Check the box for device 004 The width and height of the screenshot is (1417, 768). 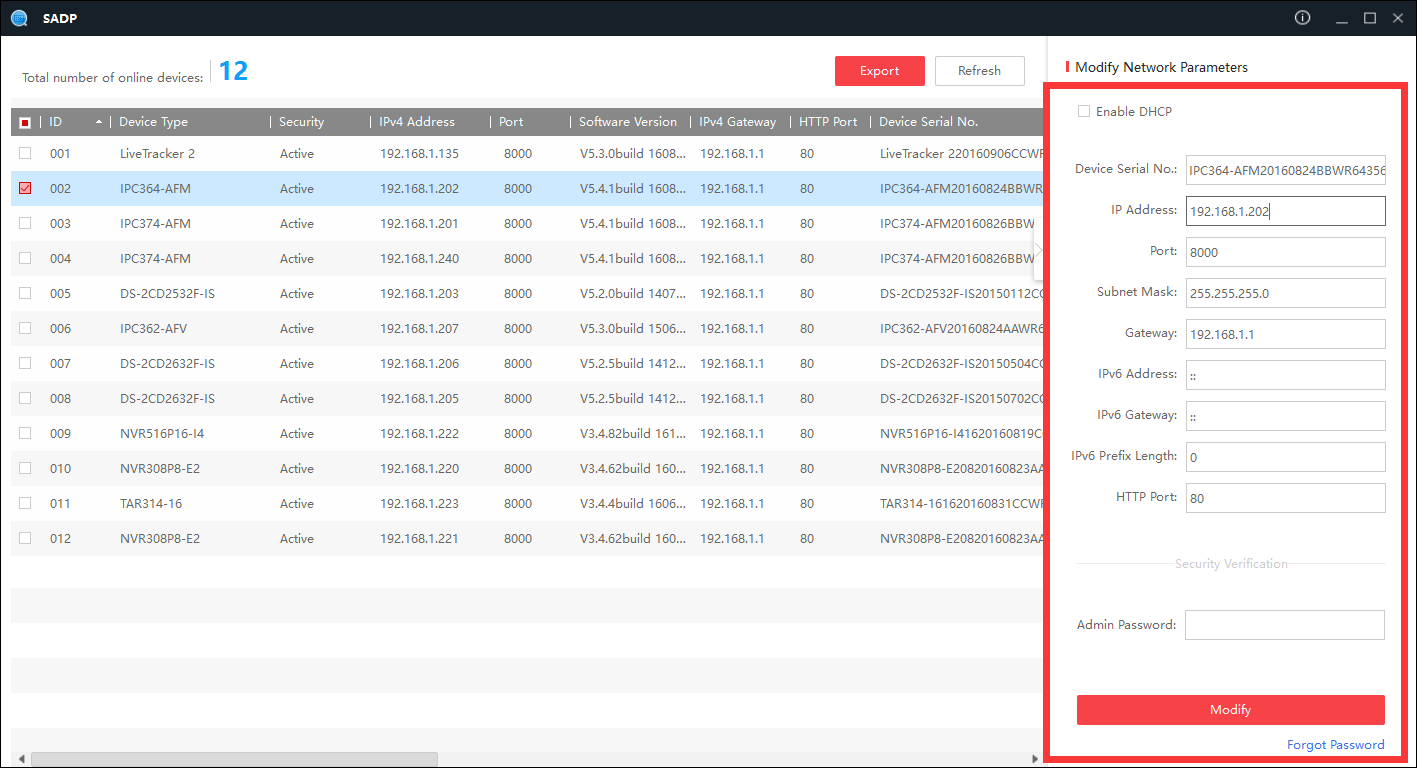click(25, 258)
